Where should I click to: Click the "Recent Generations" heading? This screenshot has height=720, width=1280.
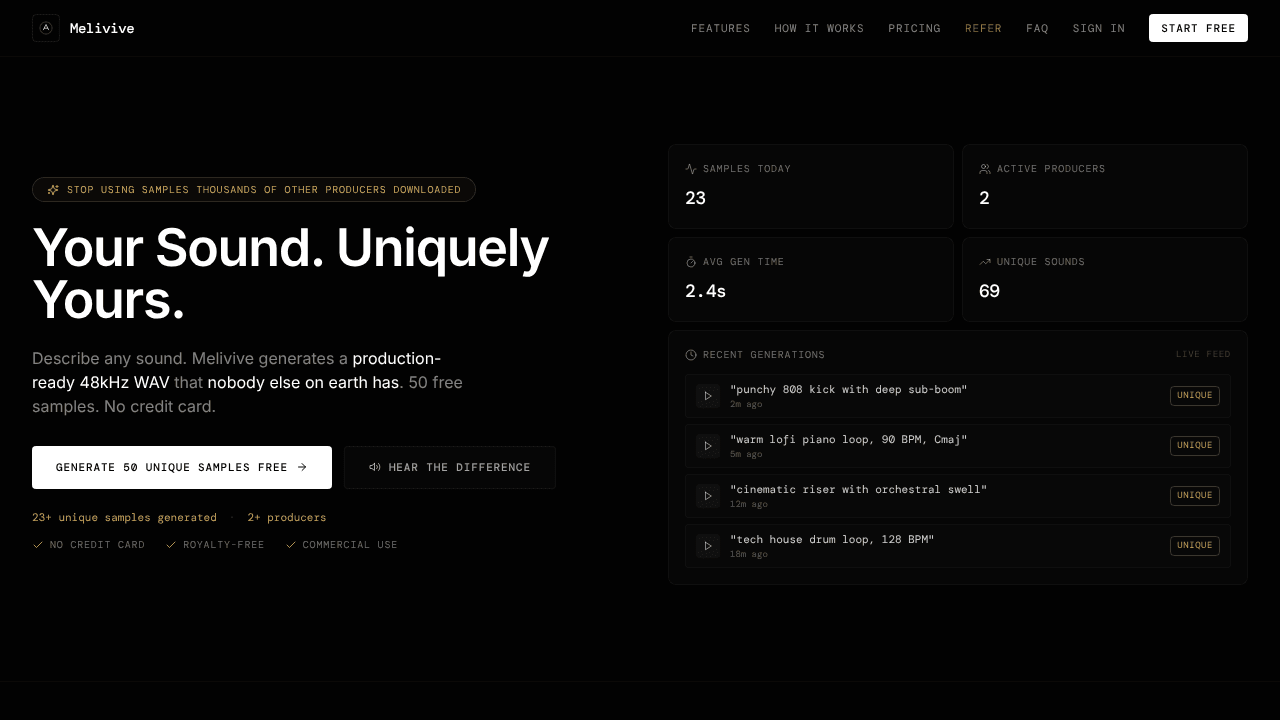764,355
